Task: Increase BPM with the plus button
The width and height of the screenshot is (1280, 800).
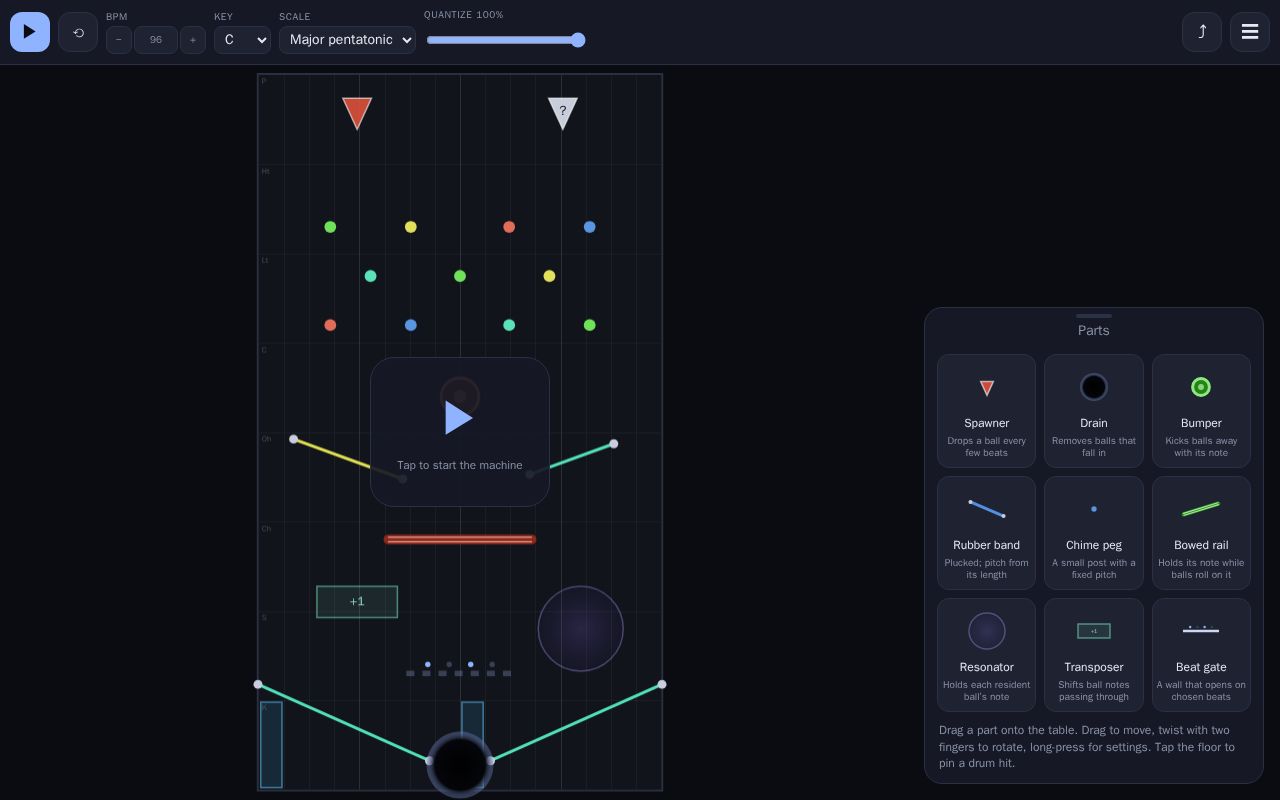Action: pos(193,39)
